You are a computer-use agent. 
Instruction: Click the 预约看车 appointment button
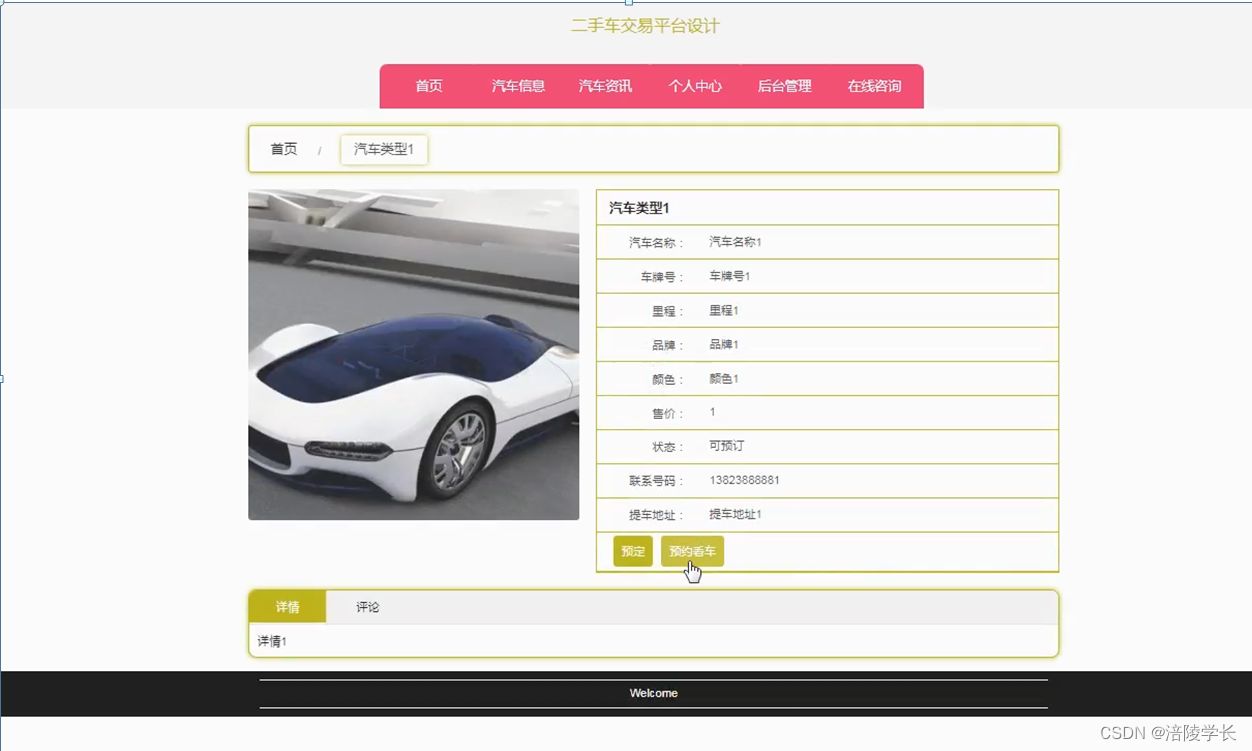tap(691, 551)
